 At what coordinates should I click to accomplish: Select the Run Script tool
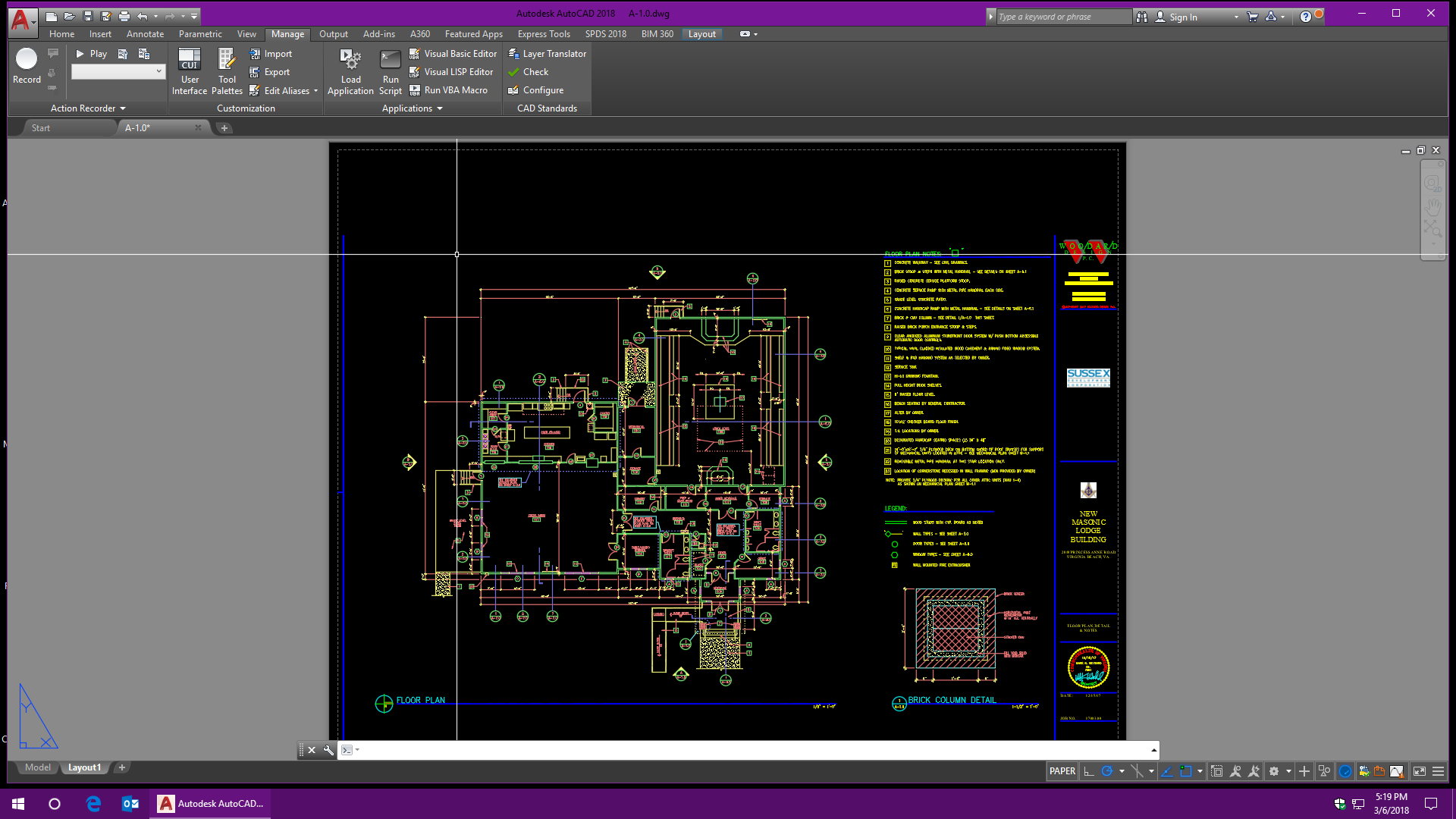pyautogui.click(x=390, y=71)
